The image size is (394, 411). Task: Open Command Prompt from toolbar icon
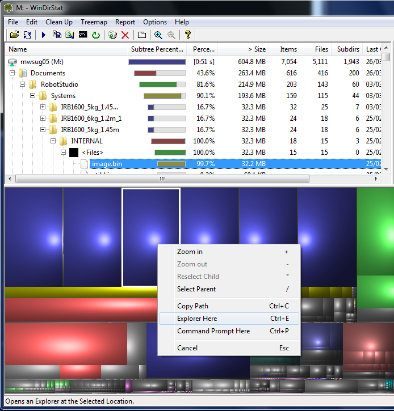point(83,35)
